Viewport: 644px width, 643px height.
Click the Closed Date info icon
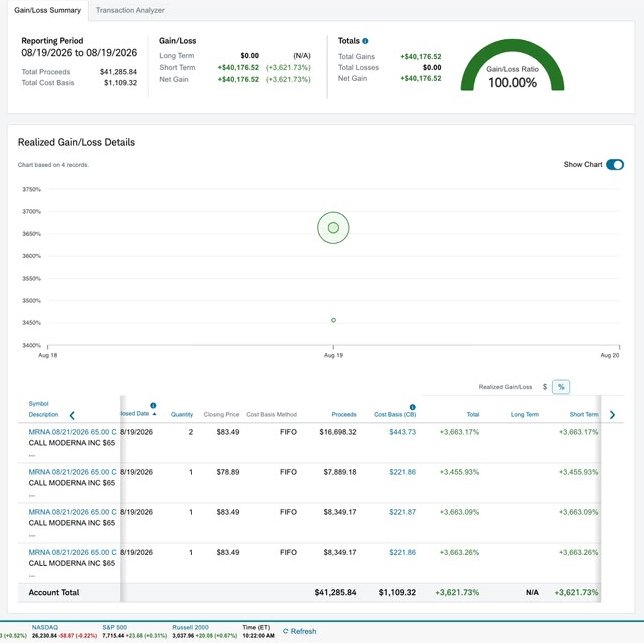pyautogui.click(x=153, y=405)
